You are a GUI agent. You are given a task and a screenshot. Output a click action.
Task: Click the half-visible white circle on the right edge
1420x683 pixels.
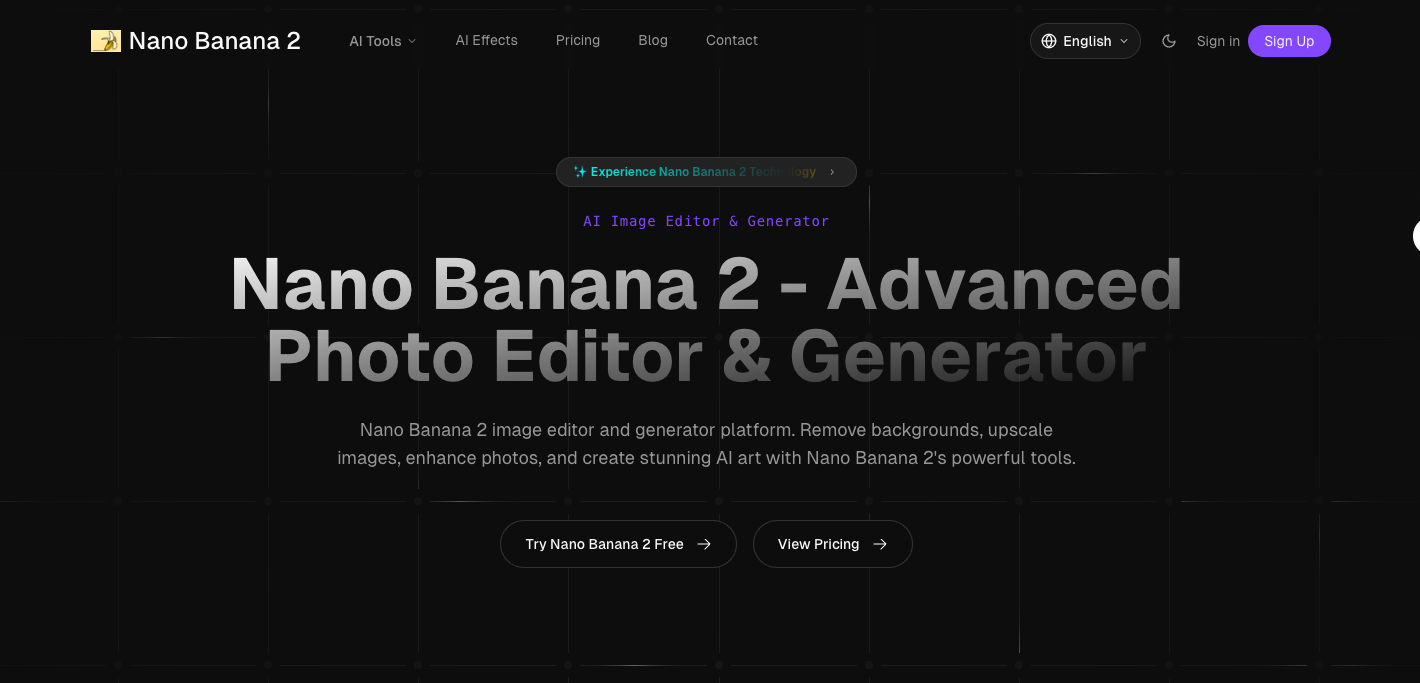[x=1416, y=236]
